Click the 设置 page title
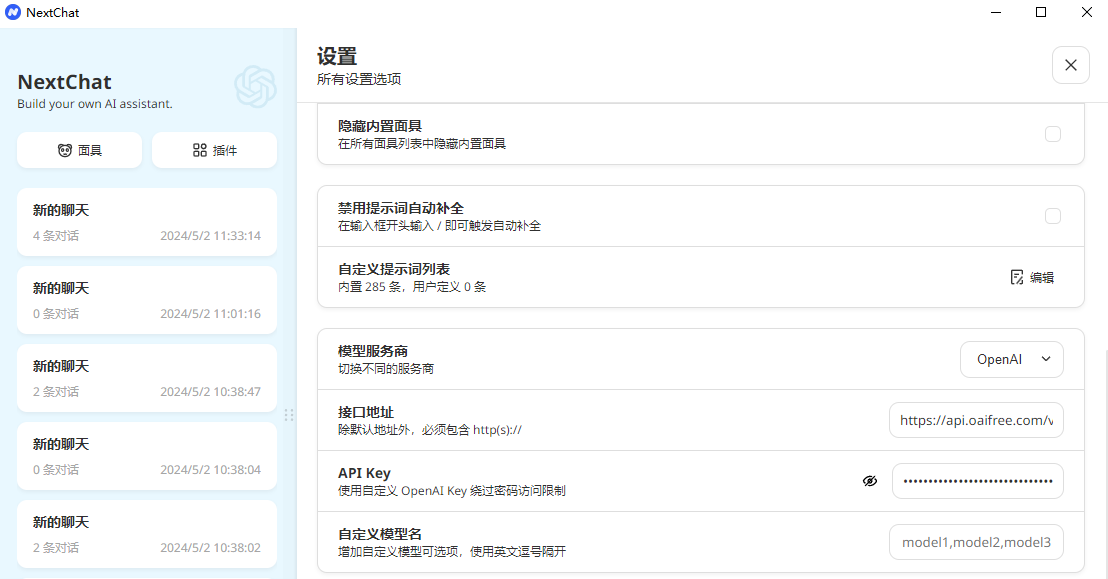The width and height of the screenshot is (1108, 579). tap(337, 57)
